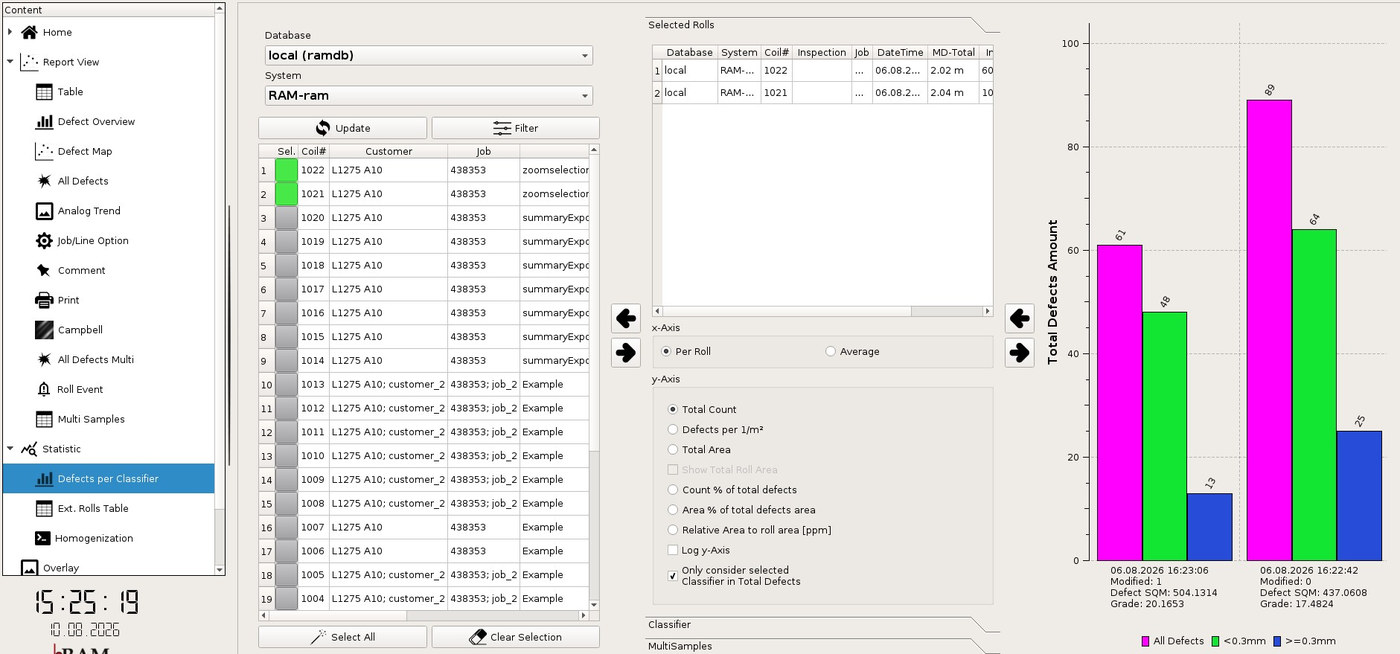Click the Job/Line Option gear icon
Screen dimensions: 1400x654
point(44,241)
